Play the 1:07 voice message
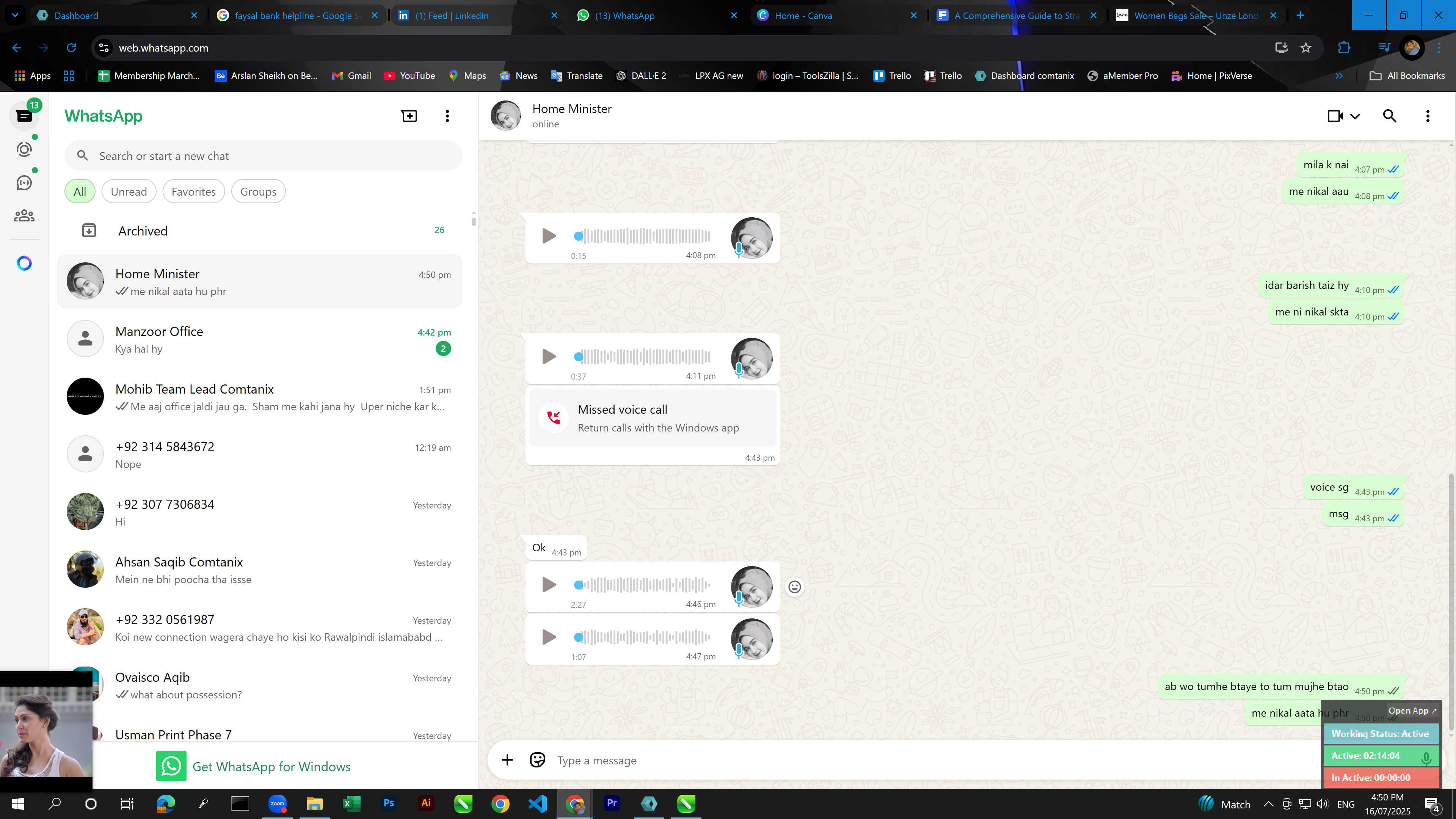This screenshot has height=819, width=1456. click(x=548, y=637)
